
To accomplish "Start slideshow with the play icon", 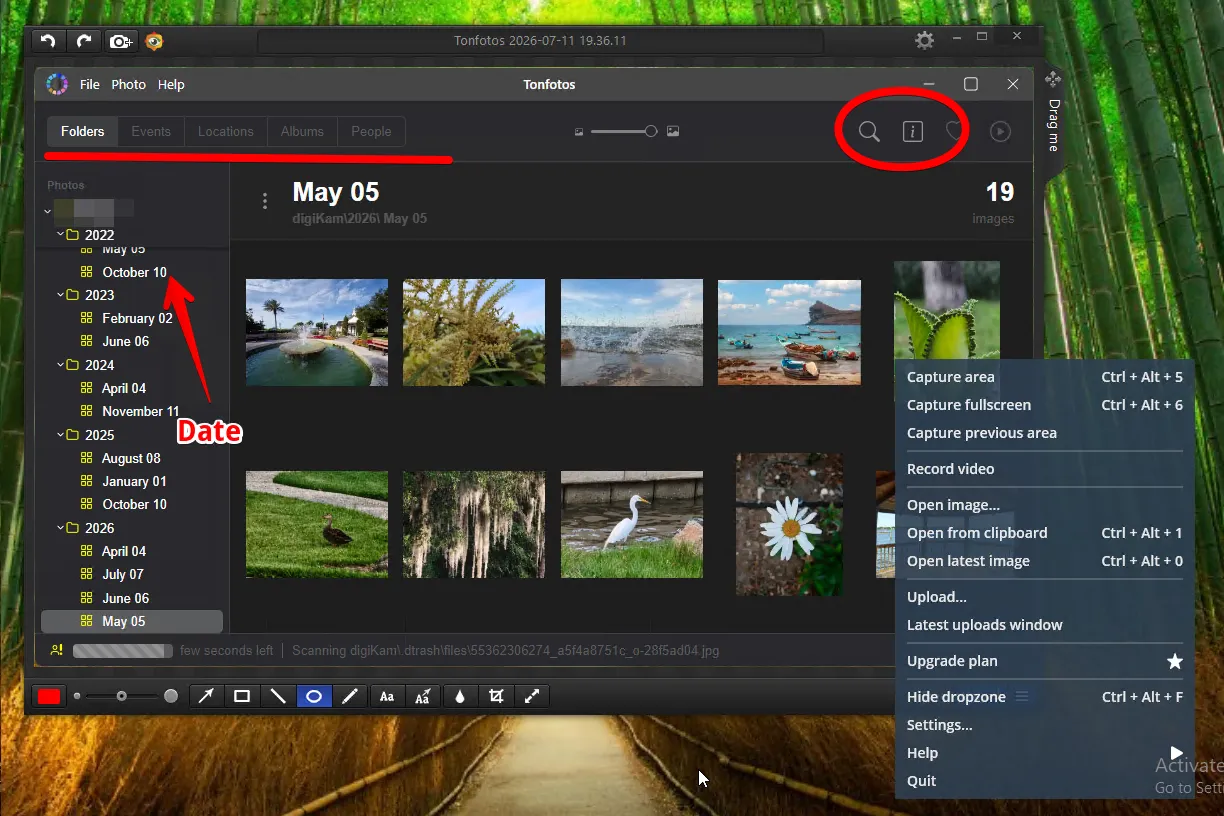I will (x=1000, y=131).
